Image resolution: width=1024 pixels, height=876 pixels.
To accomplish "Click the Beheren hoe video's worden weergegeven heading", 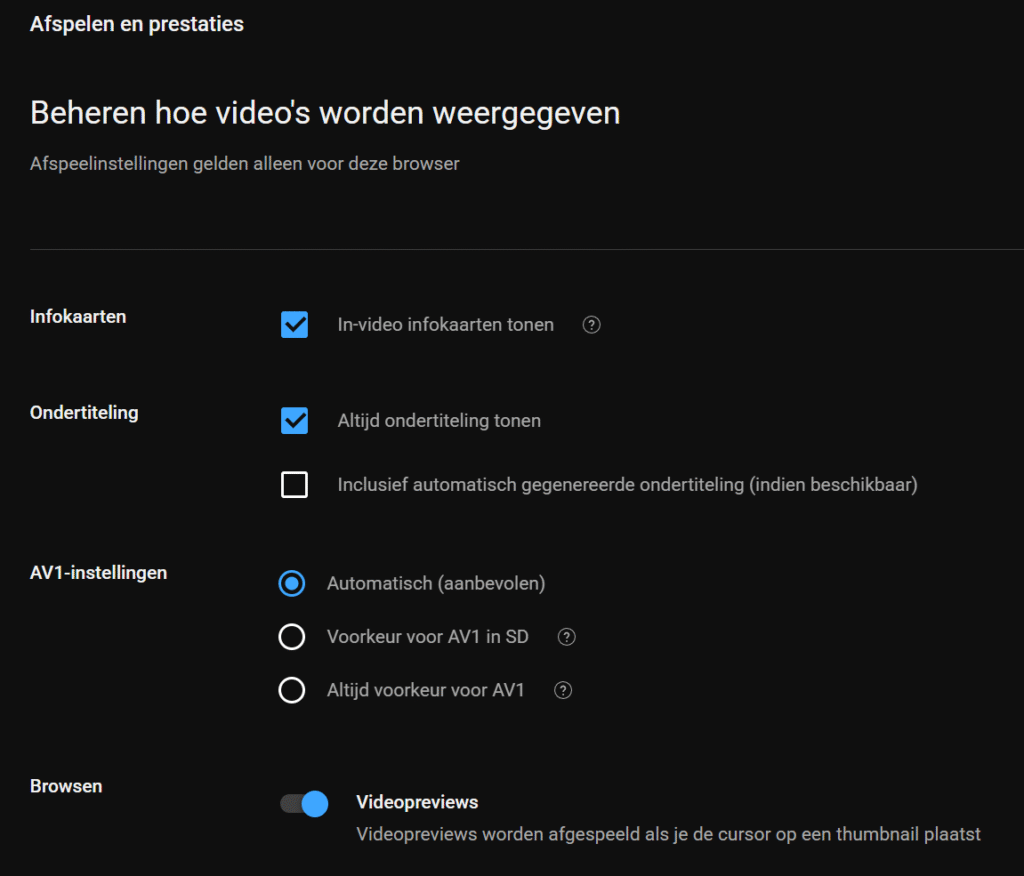I will pos(325,113).
